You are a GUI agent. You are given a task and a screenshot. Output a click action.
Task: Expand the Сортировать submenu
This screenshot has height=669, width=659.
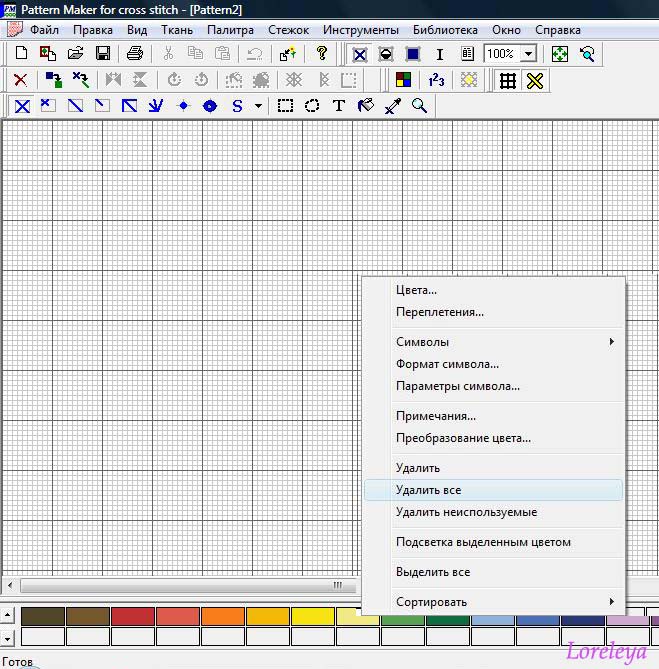[x=494, y=602]
